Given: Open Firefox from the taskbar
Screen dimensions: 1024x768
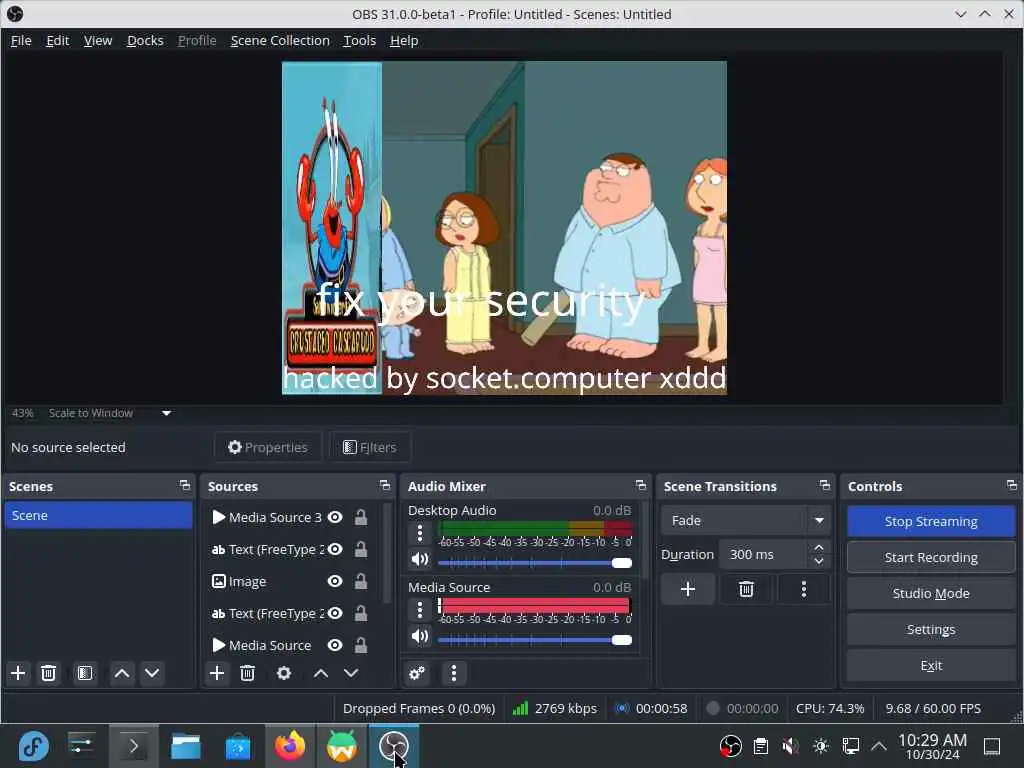Looking at the screenshot, I should tap(290, 746).
